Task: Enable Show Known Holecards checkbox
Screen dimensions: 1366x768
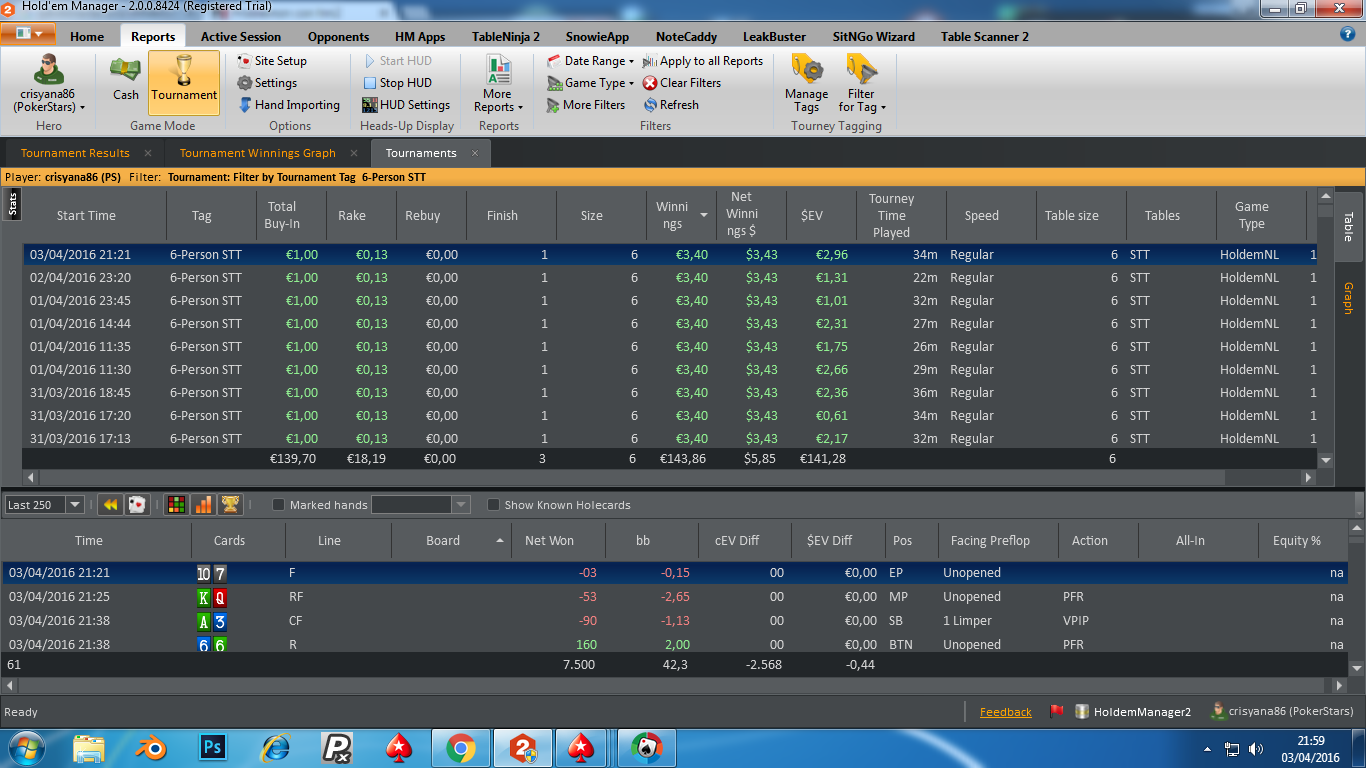Action: pos(493,505)
